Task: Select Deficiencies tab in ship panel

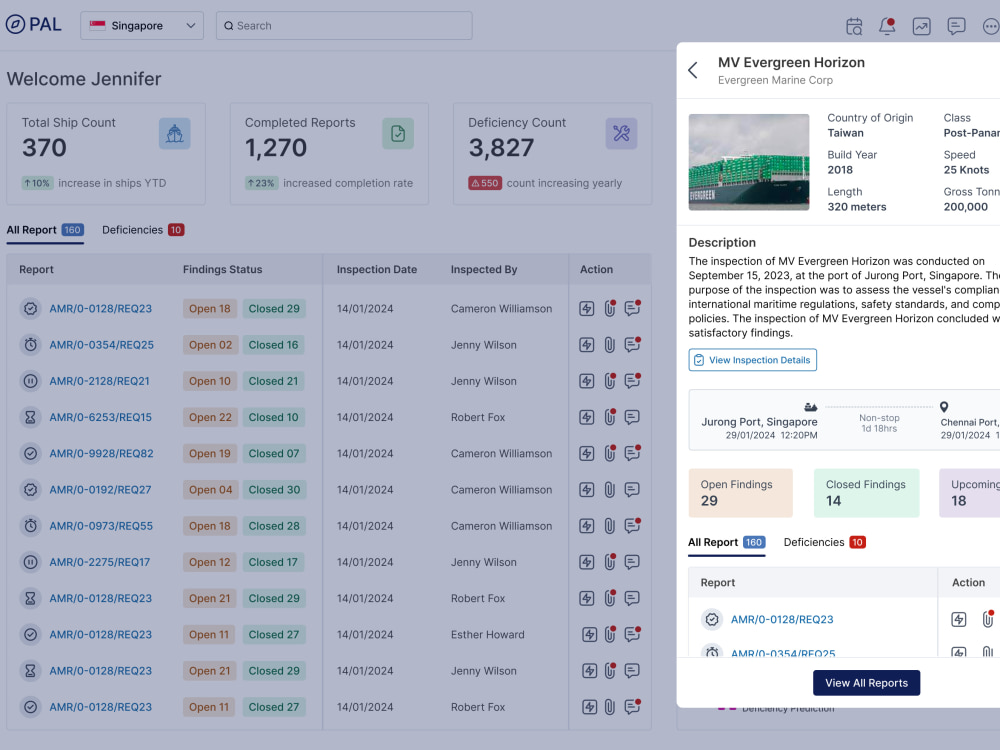Action: (x=825, y=543)
